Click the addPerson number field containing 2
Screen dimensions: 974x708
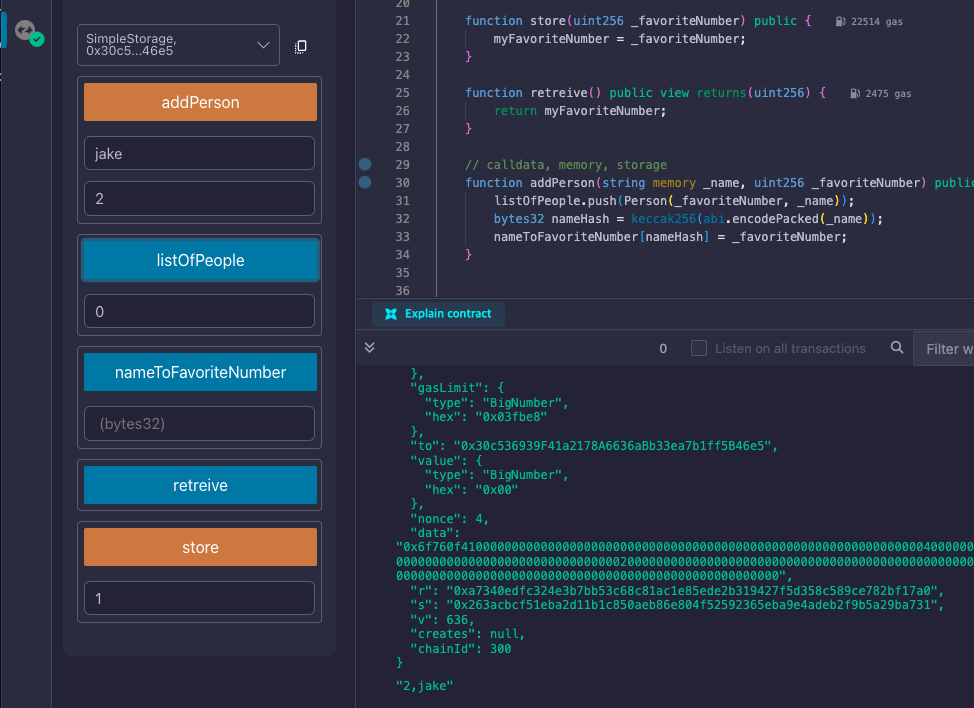coord(199,198)
